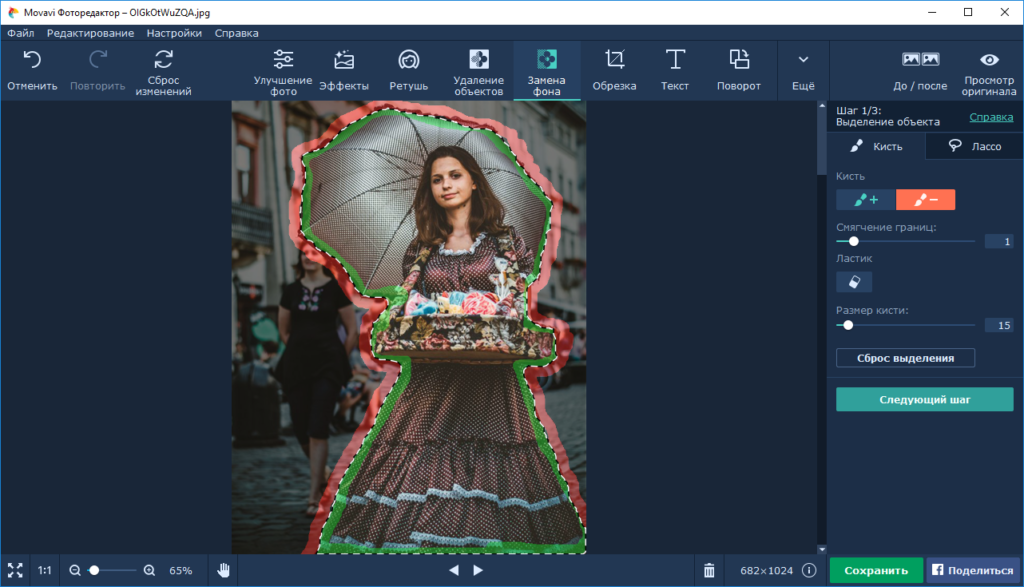This screenshot has height=587, width=1024.
Task: Open the Удаление объектов tool
Action: pyautogui.click(x=478, y=60)
